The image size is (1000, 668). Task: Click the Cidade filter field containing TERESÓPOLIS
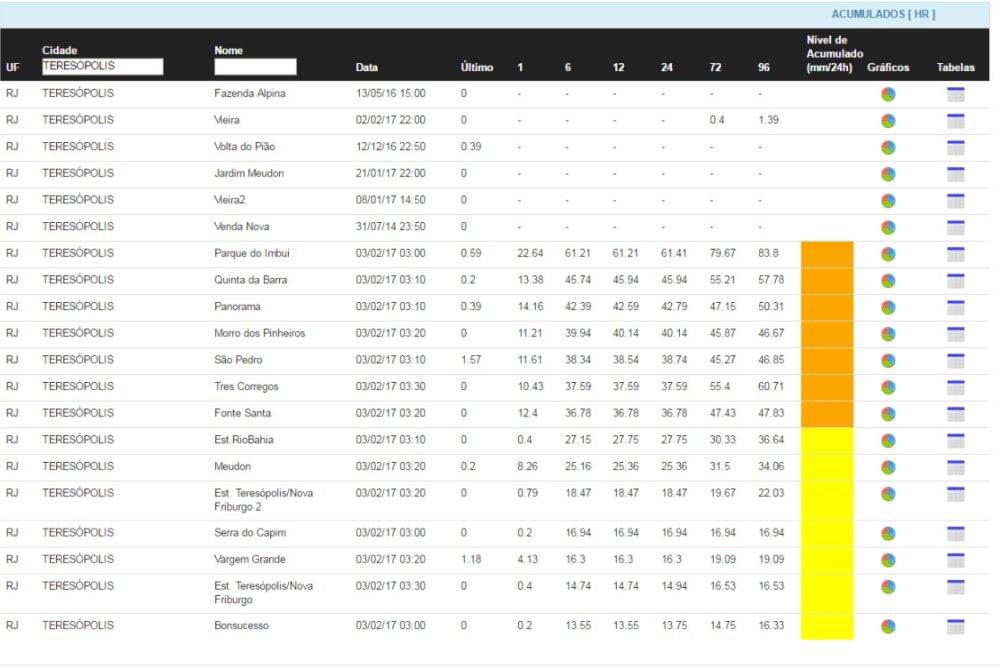click(x=102, y=66)
